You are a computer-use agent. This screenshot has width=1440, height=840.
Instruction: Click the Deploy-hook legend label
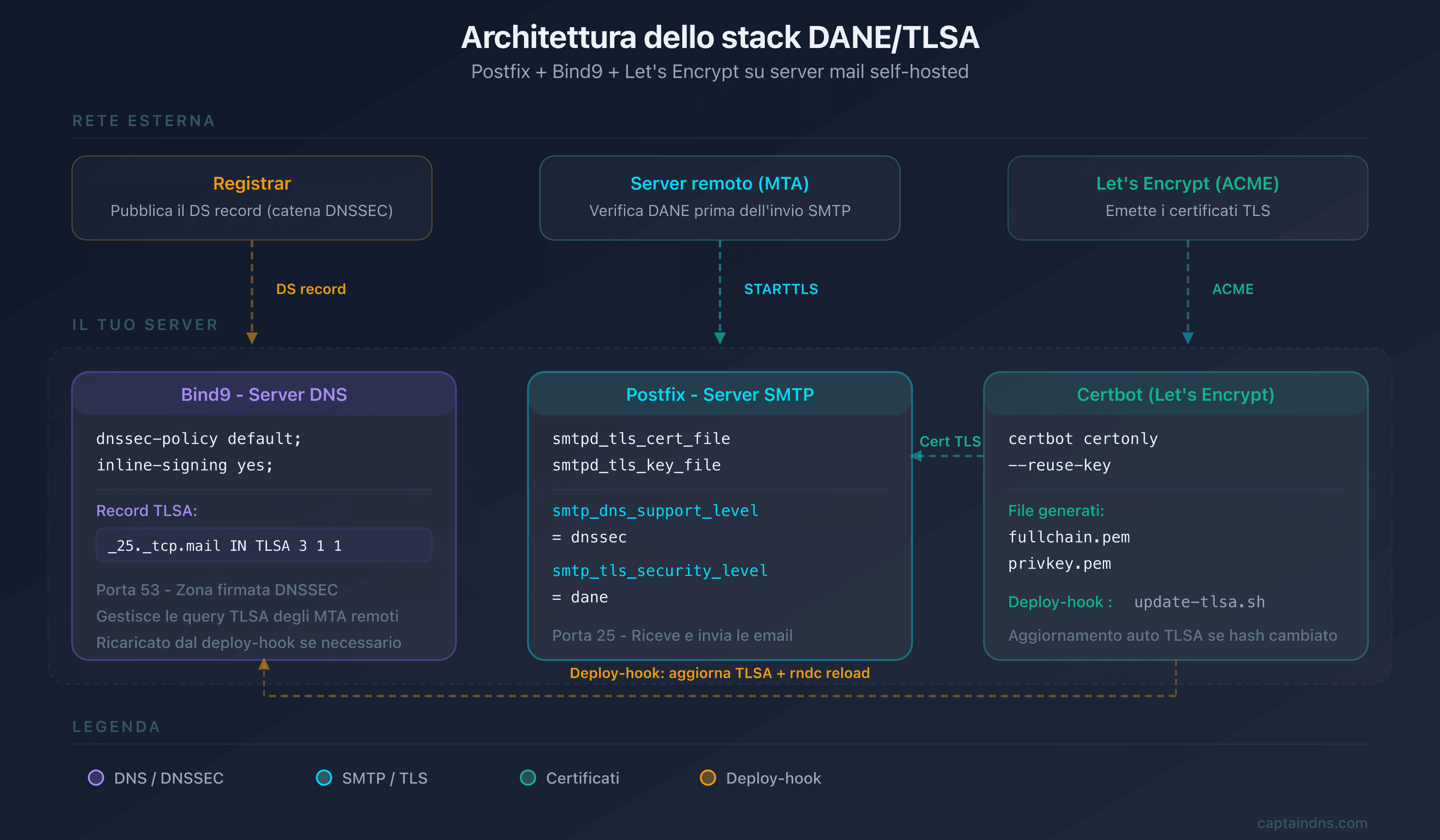click(773, 778)
